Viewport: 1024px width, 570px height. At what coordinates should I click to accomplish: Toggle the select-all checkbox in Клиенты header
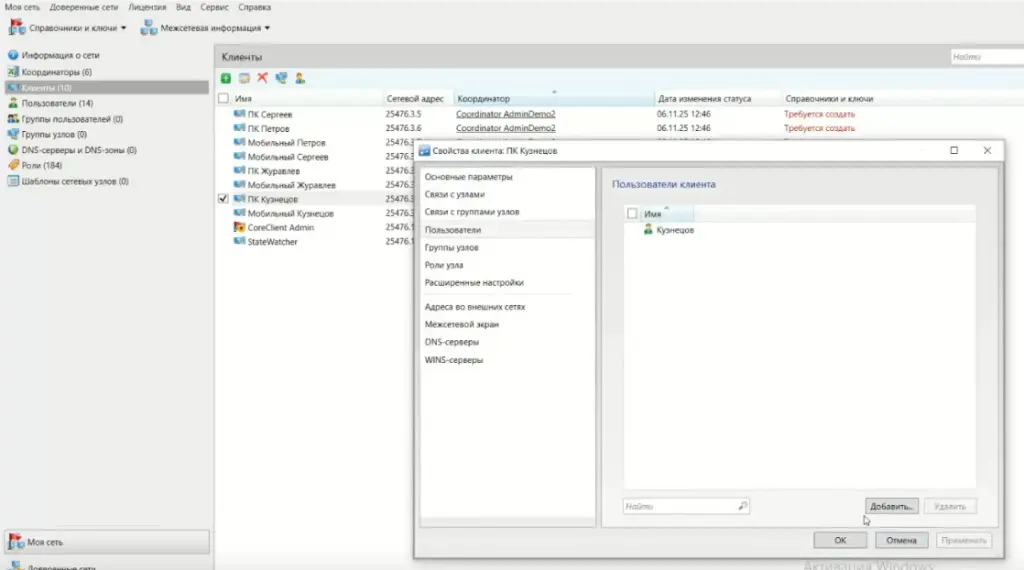pos(223,99)
